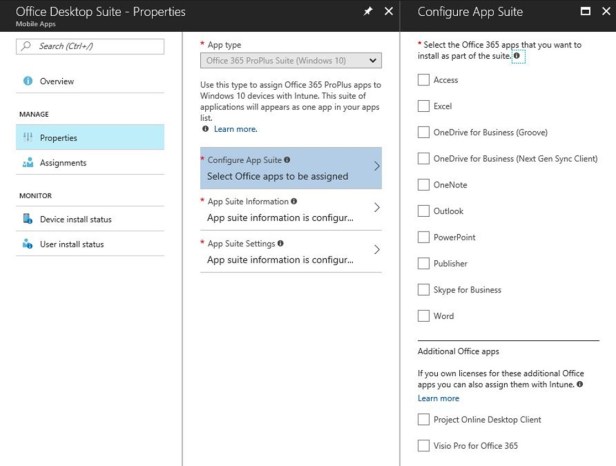Enable the Outlook checkbox
The width and height of the screenshot is (616, 466).
click(424, 211)
